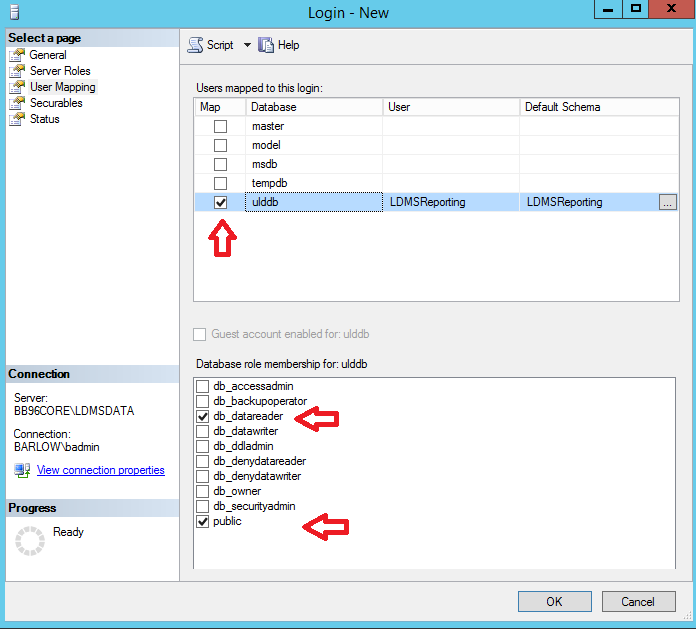Select the Status page icon
Image resolution: width=696 pixels, height=629 pixels.
pos(16,119)
